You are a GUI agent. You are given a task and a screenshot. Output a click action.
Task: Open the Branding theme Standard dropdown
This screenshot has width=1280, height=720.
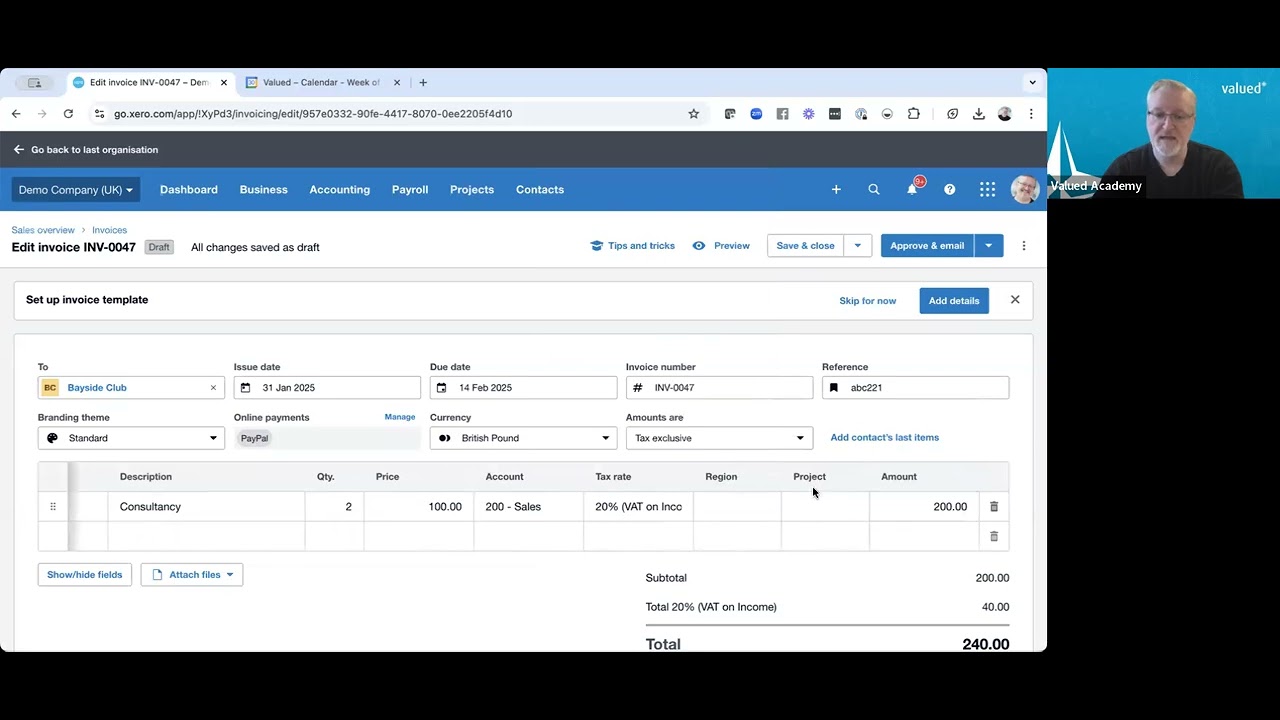click(132, 438)
